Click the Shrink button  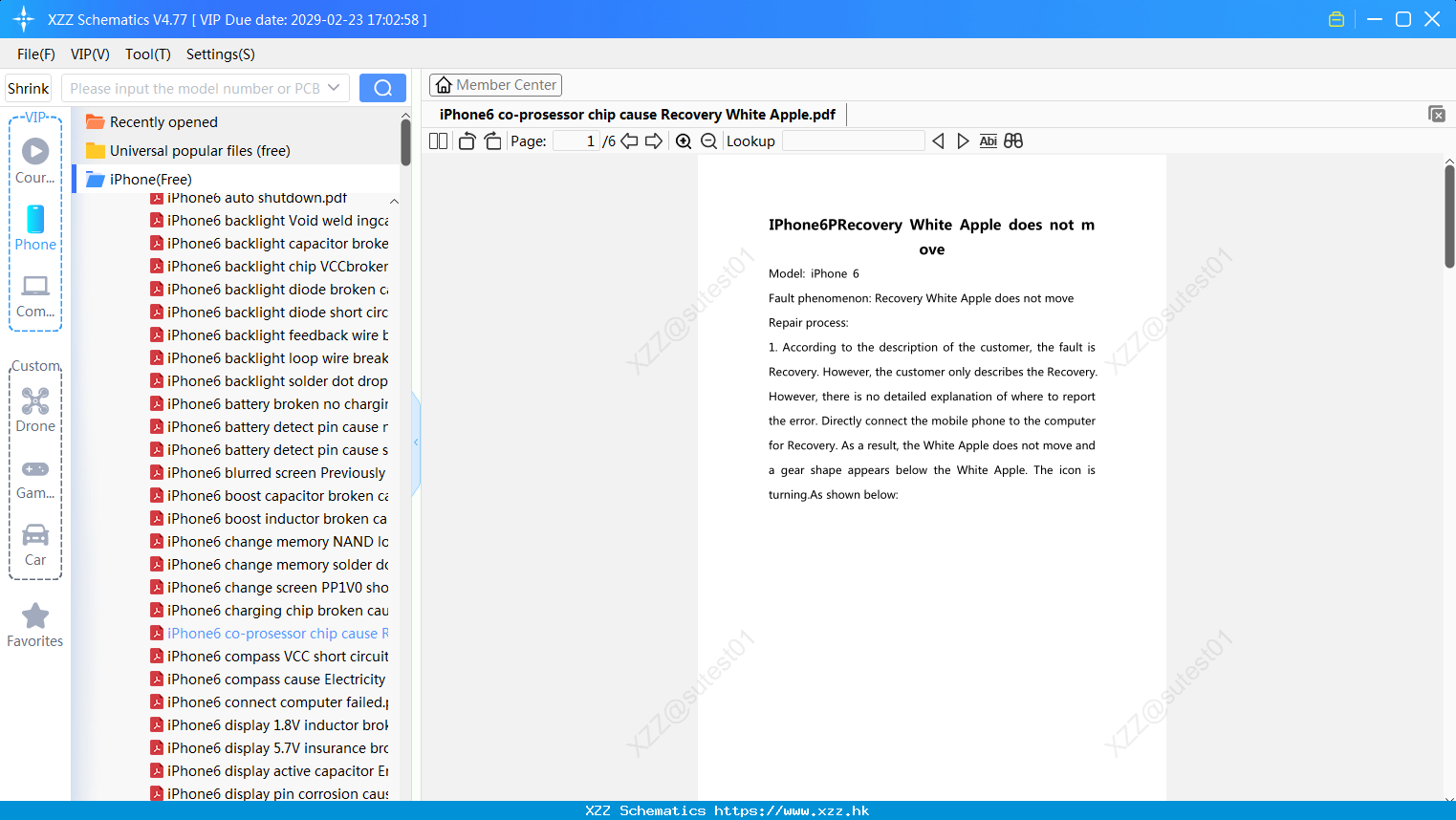pos(28,88)
